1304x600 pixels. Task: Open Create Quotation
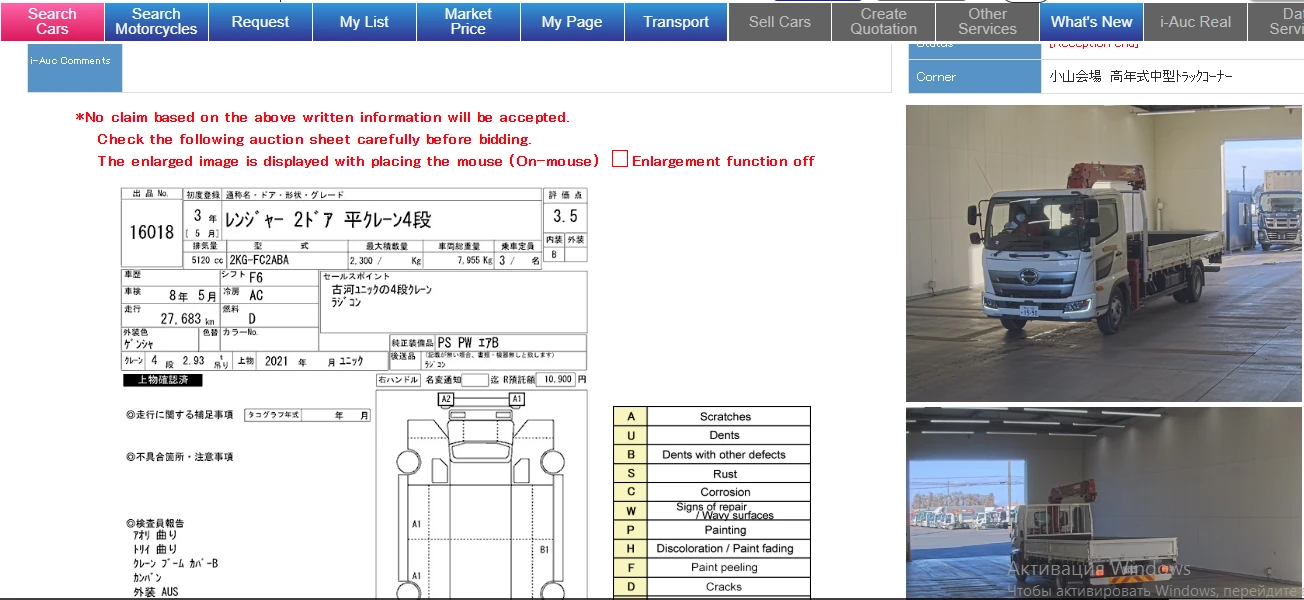pyautogui.click(x=883, y=21)
